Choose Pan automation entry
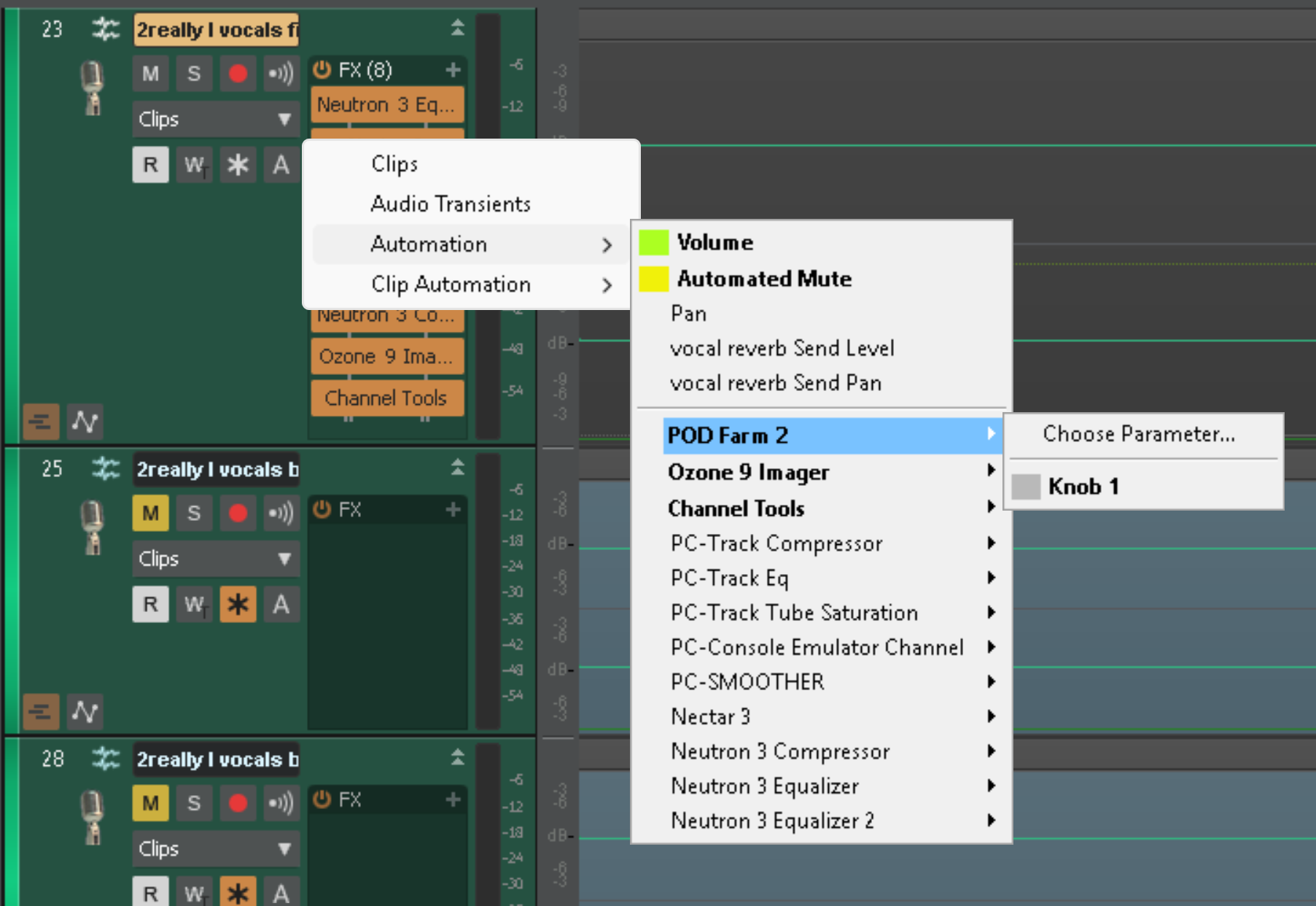 click(822, 314)
